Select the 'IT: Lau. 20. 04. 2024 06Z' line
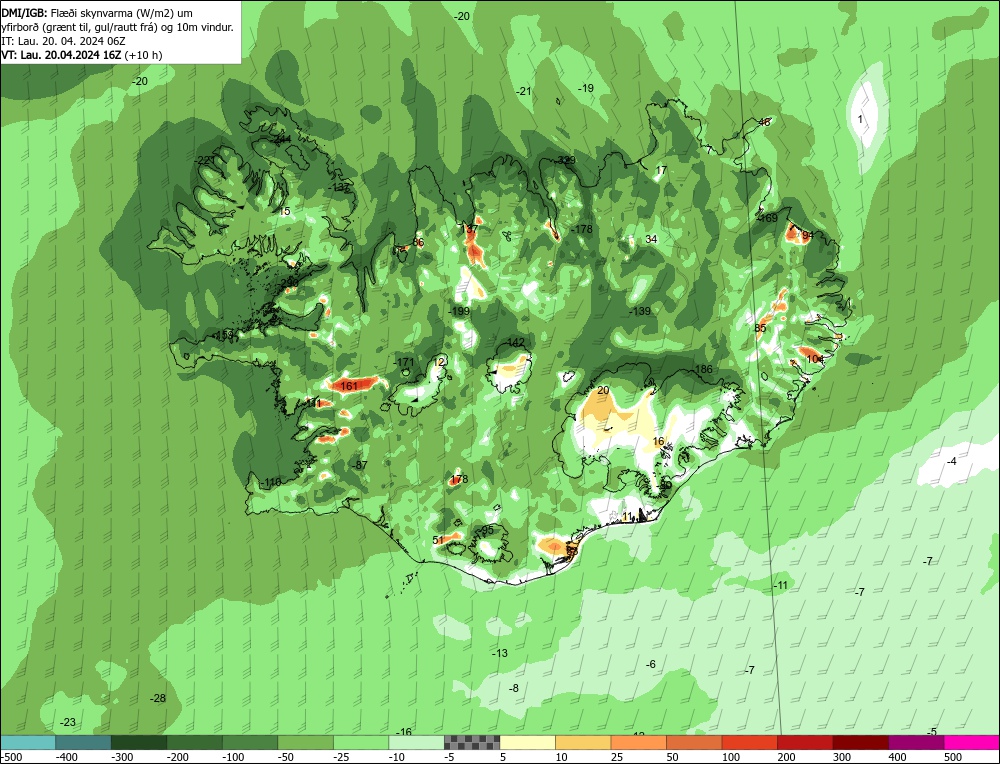The image size is (1000, 764). (63, 41)
